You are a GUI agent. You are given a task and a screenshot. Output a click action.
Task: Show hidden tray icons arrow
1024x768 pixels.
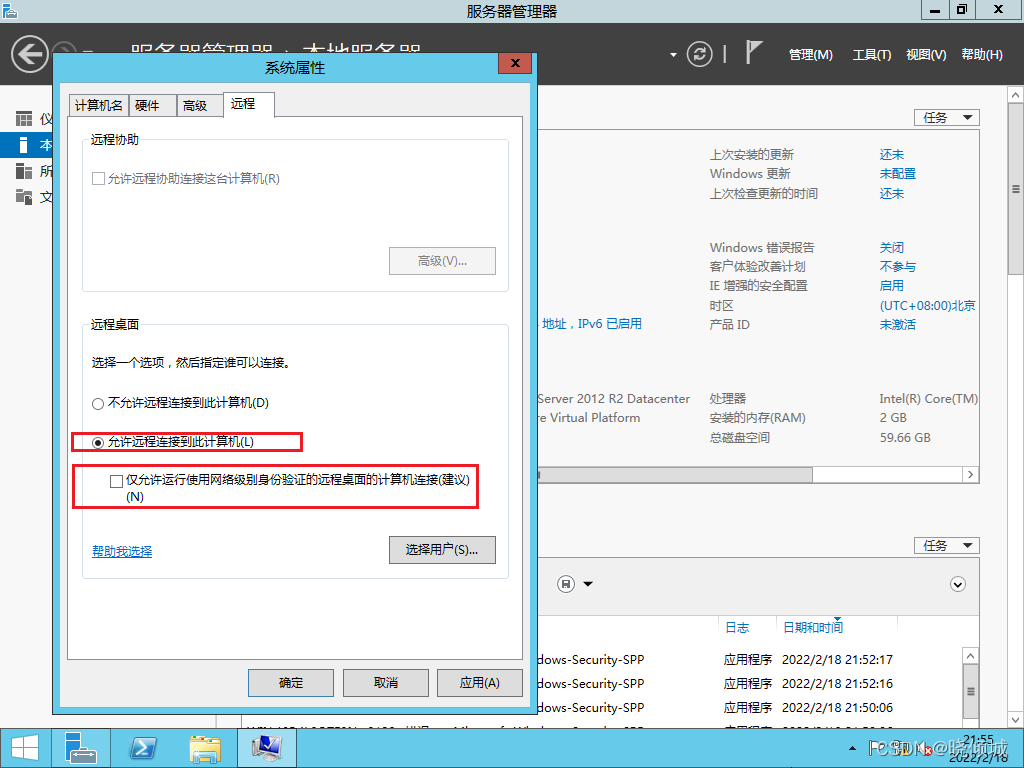[x=852, y=748]
